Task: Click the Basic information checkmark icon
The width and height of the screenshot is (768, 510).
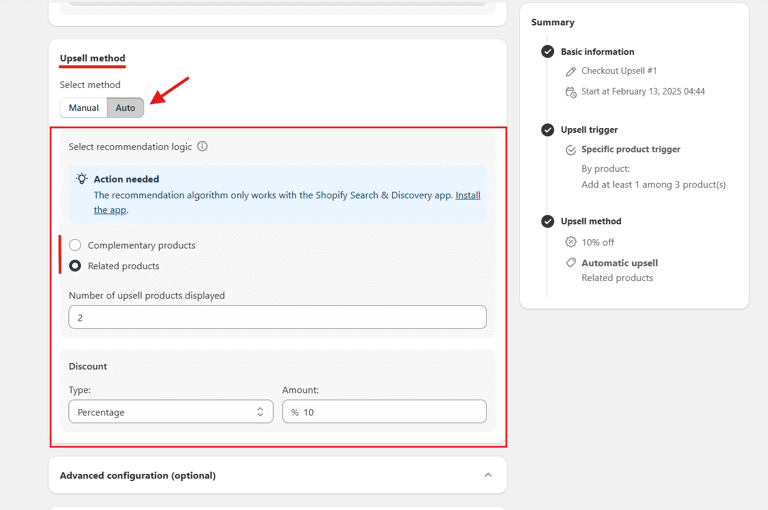Action: [x=547, y=52]
